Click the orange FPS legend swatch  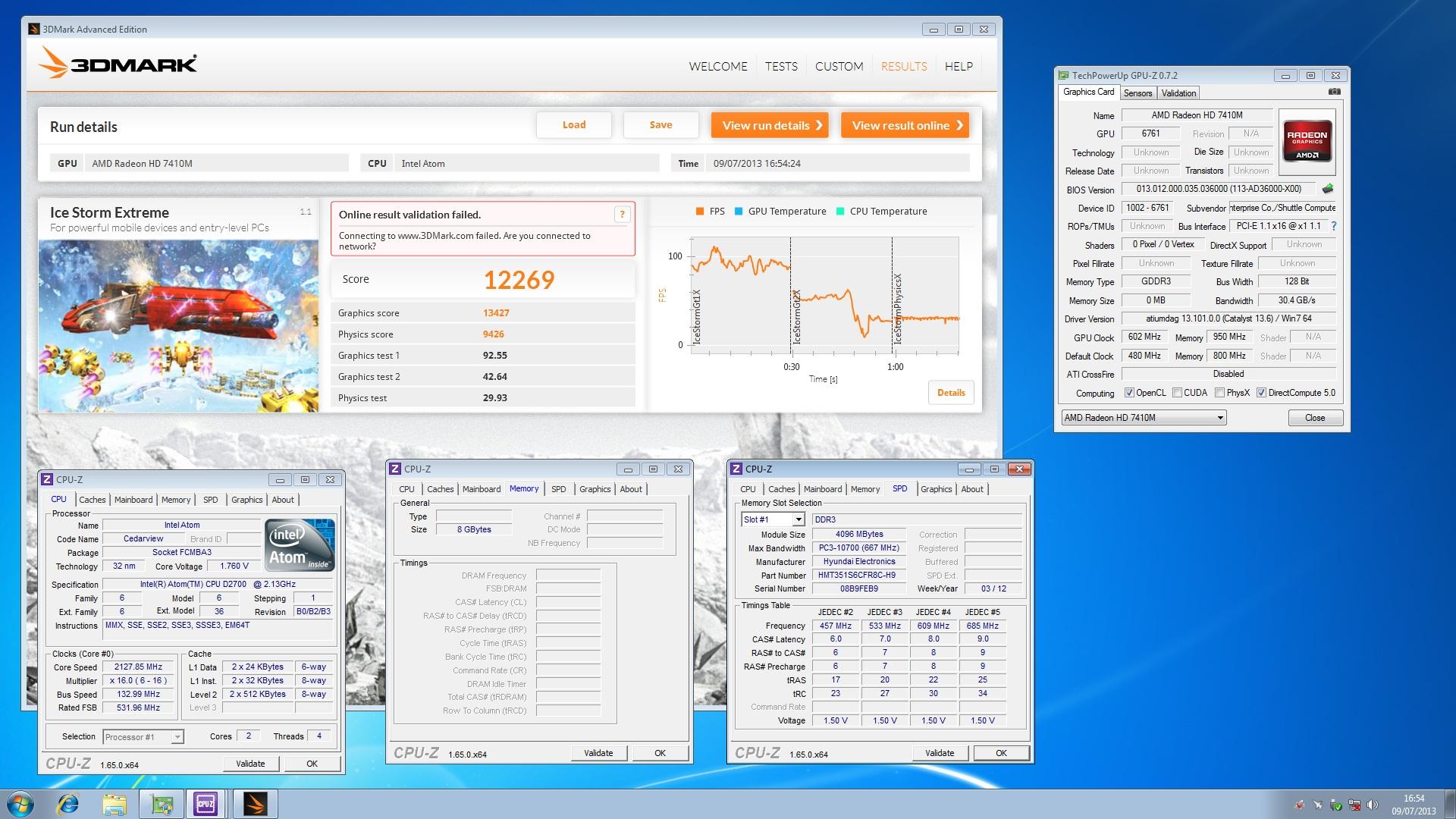(x=700, y=212)
